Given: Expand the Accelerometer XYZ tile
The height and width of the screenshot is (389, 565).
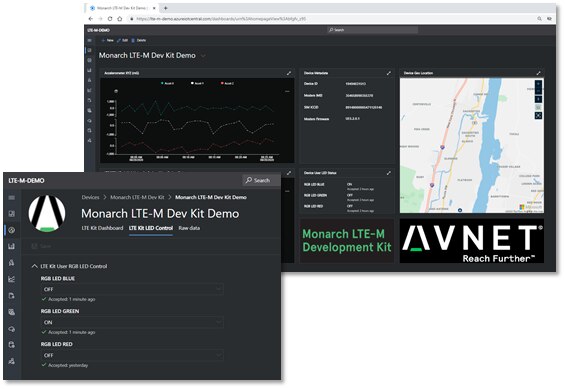Looking at the screenshot, I should (289, 73).
